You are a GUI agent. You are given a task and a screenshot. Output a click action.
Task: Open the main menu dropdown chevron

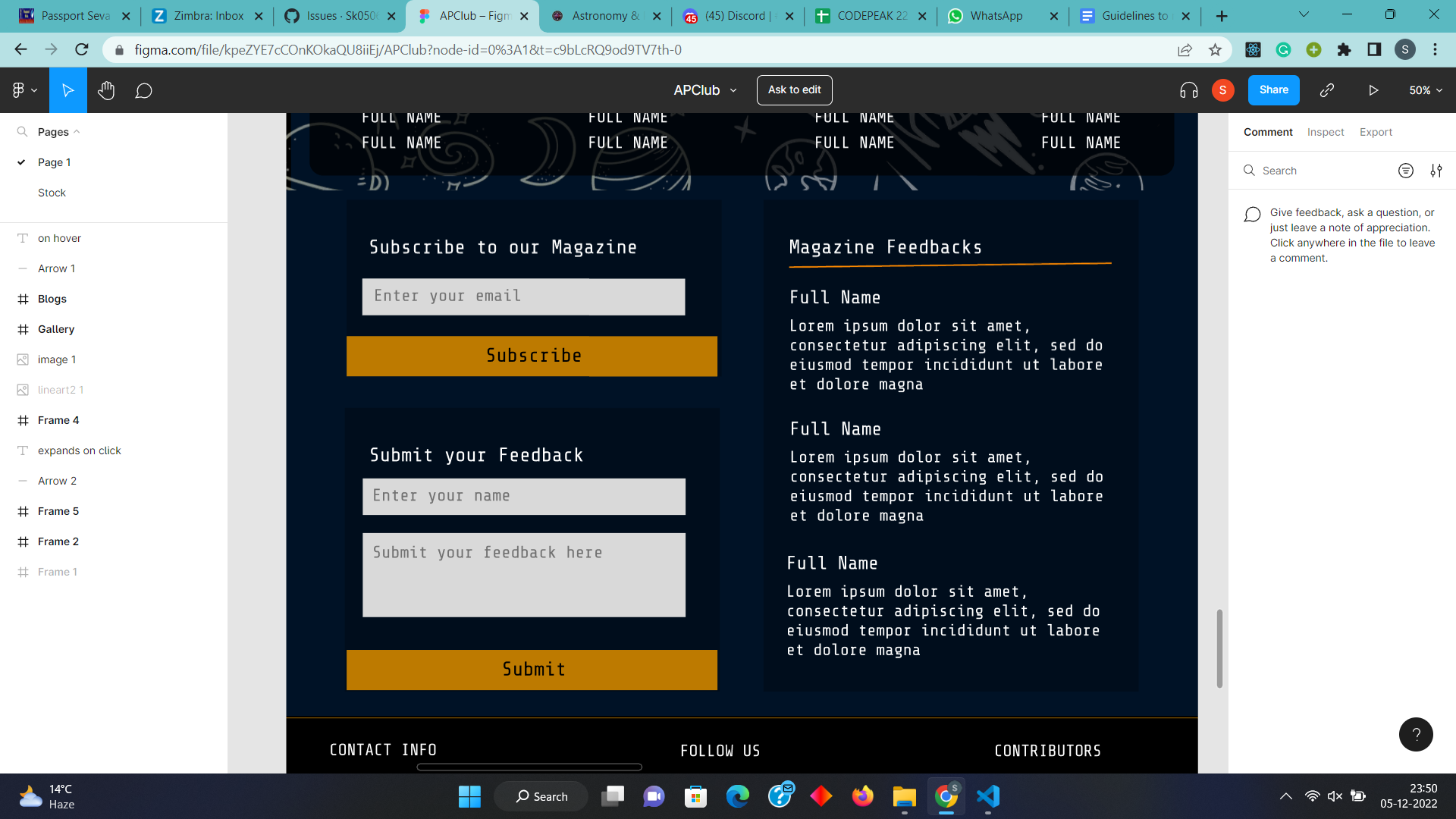[x=34, y=90]
